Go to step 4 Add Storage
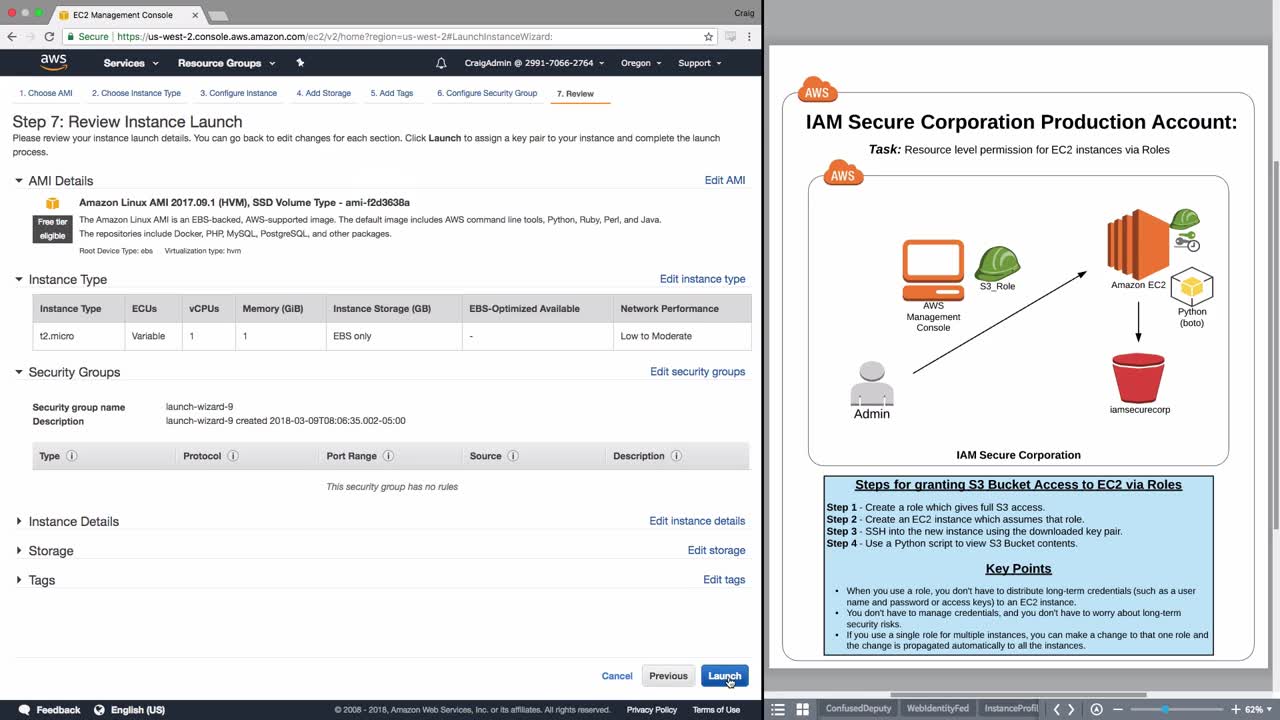Image resolution: width=1280 pixels, height=720 pixels. (x=323, y=93)
